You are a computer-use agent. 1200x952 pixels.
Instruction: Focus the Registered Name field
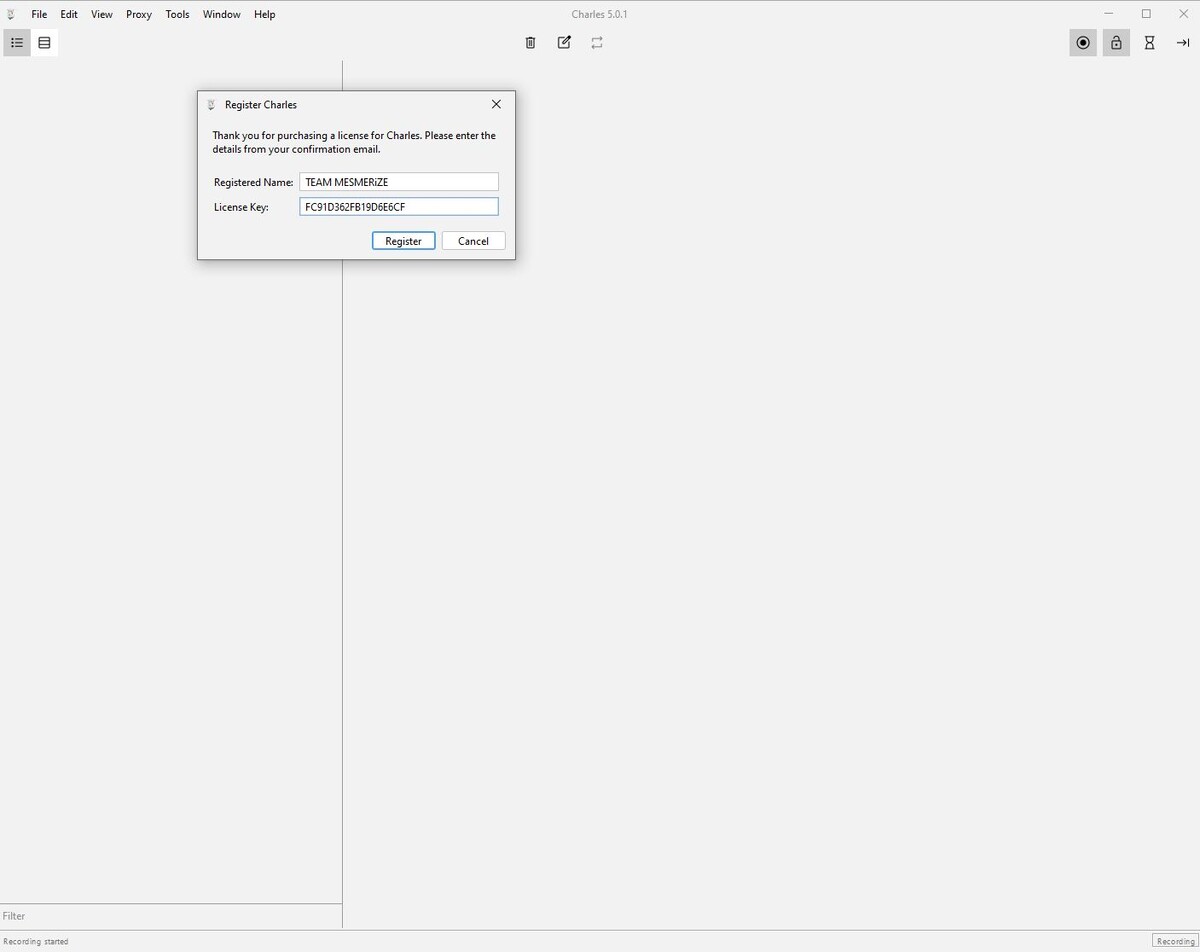click(x=399, y=182)
